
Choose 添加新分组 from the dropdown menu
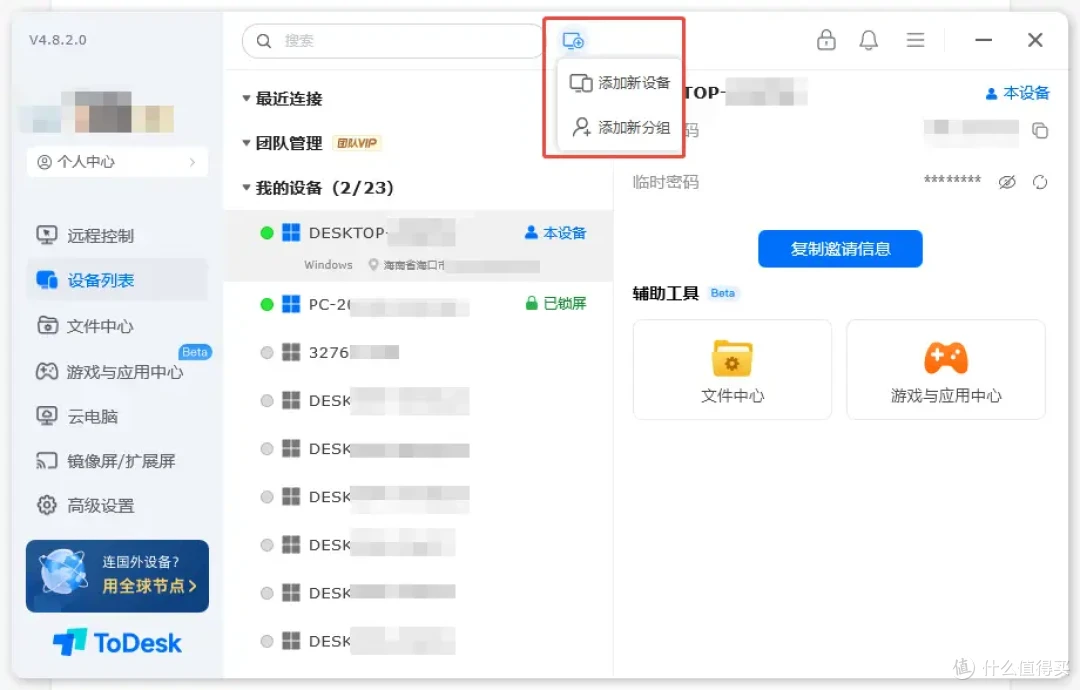(x=620, y=127)
